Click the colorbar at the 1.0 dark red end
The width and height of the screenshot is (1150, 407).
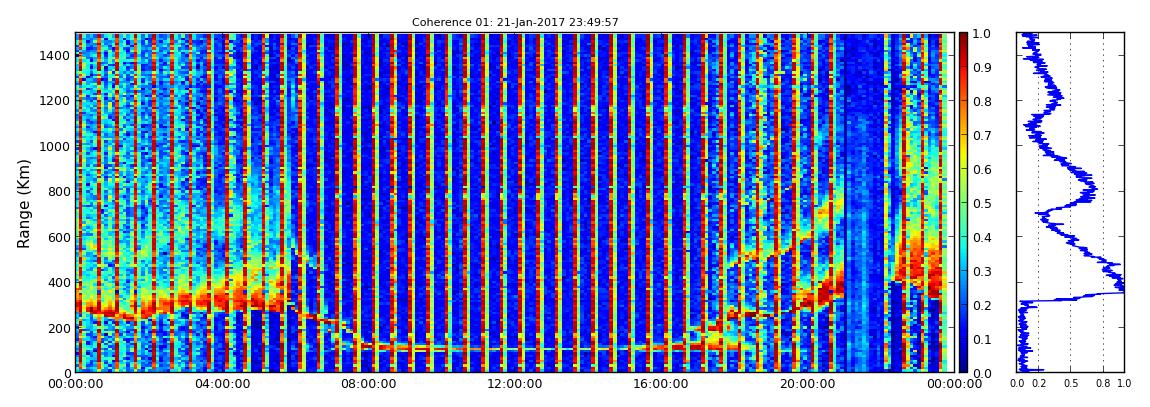pos(963,36)
